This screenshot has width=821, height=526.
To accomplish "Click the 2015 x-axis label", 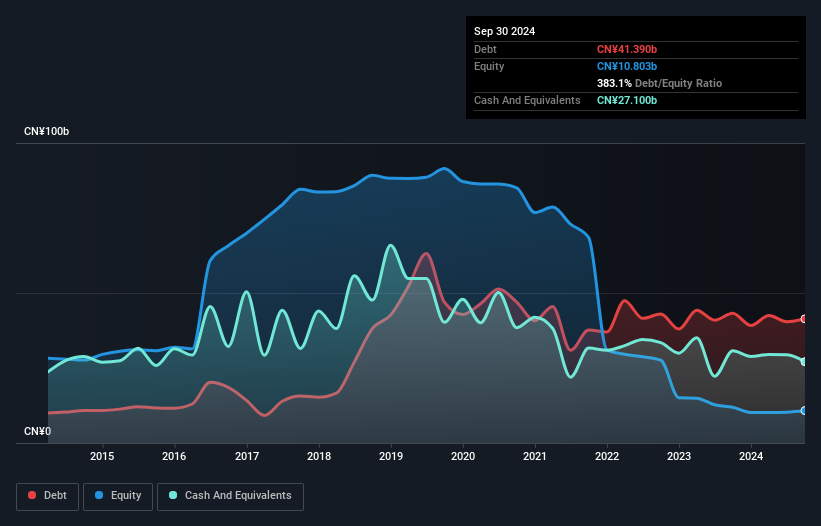I will click(x=102, y=456).
